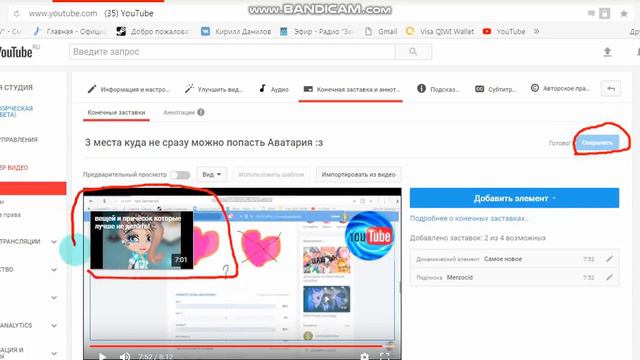Open the VK bookmark Кирилл Данилов

click(236, 31)
